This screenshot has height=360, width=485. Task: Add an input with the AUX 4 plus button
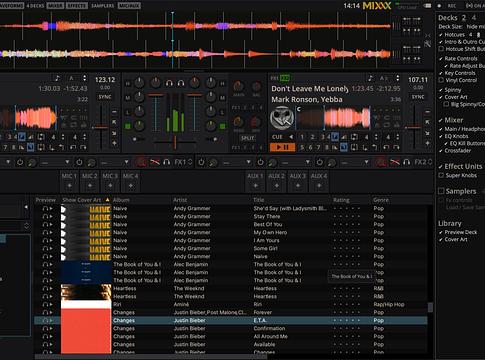tap(319, 186)
